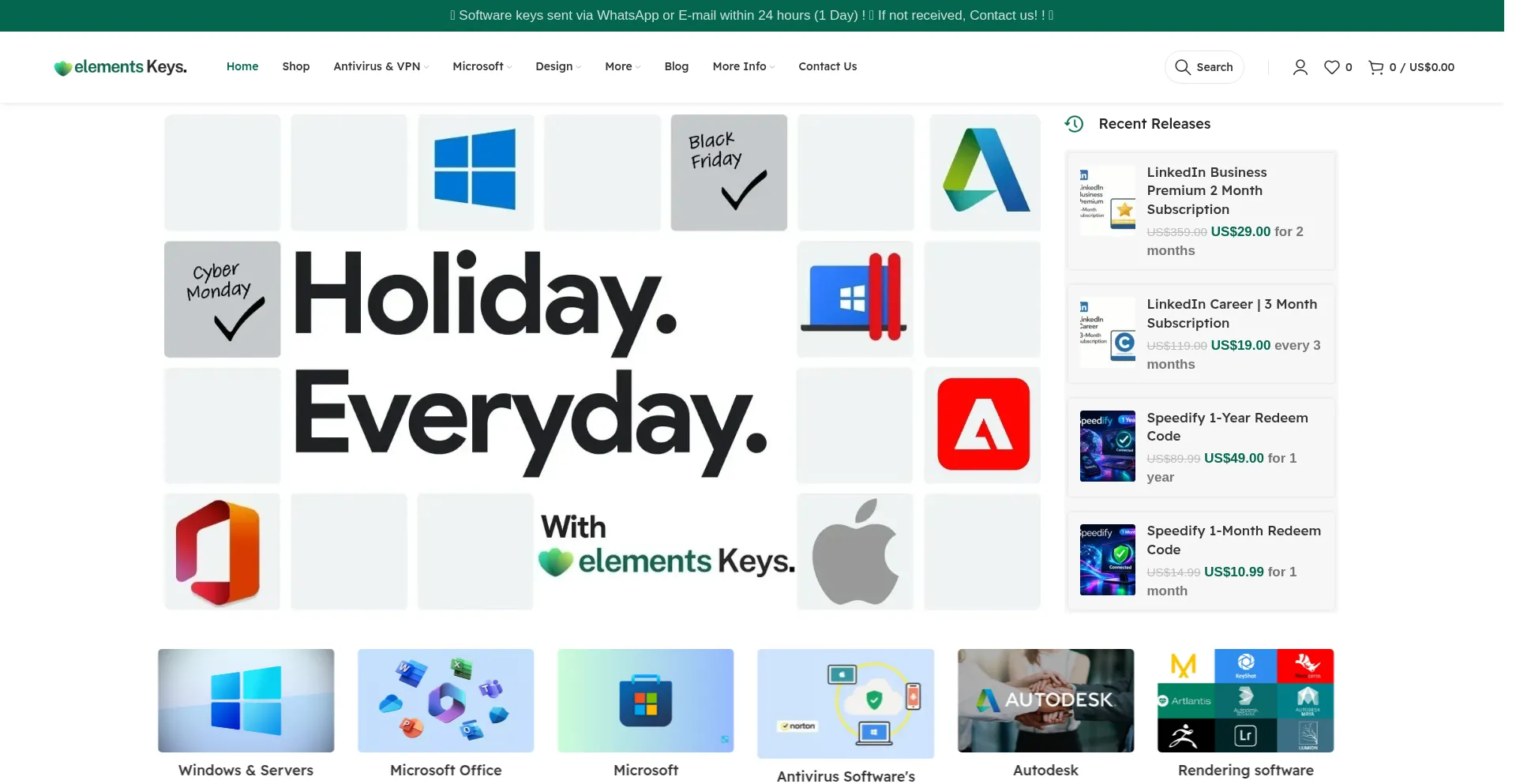Click the Microsoft Office logo tile
1516x784 pixels.
pos(223,551)
